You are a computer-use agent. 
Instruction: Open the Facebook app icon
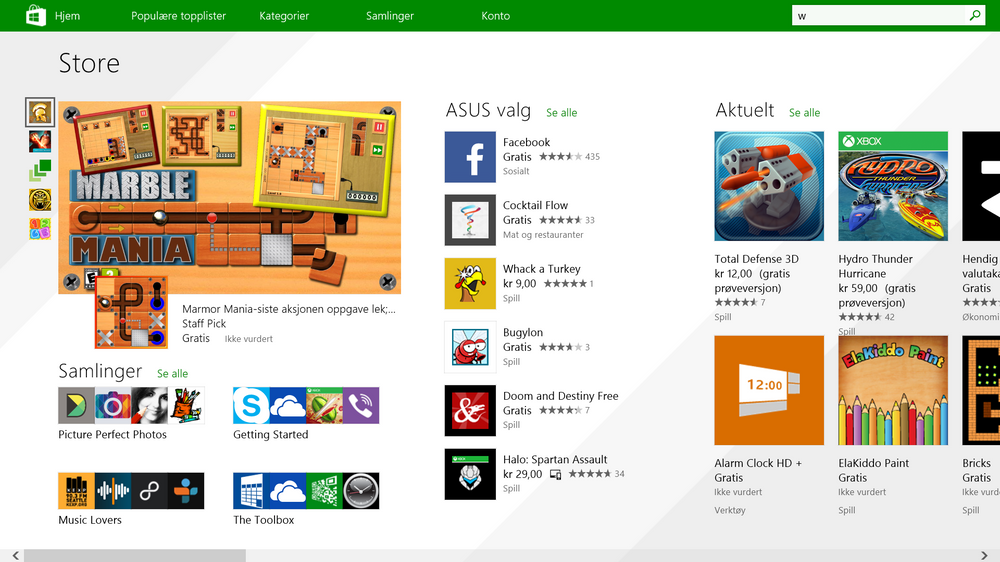[470, 157]
